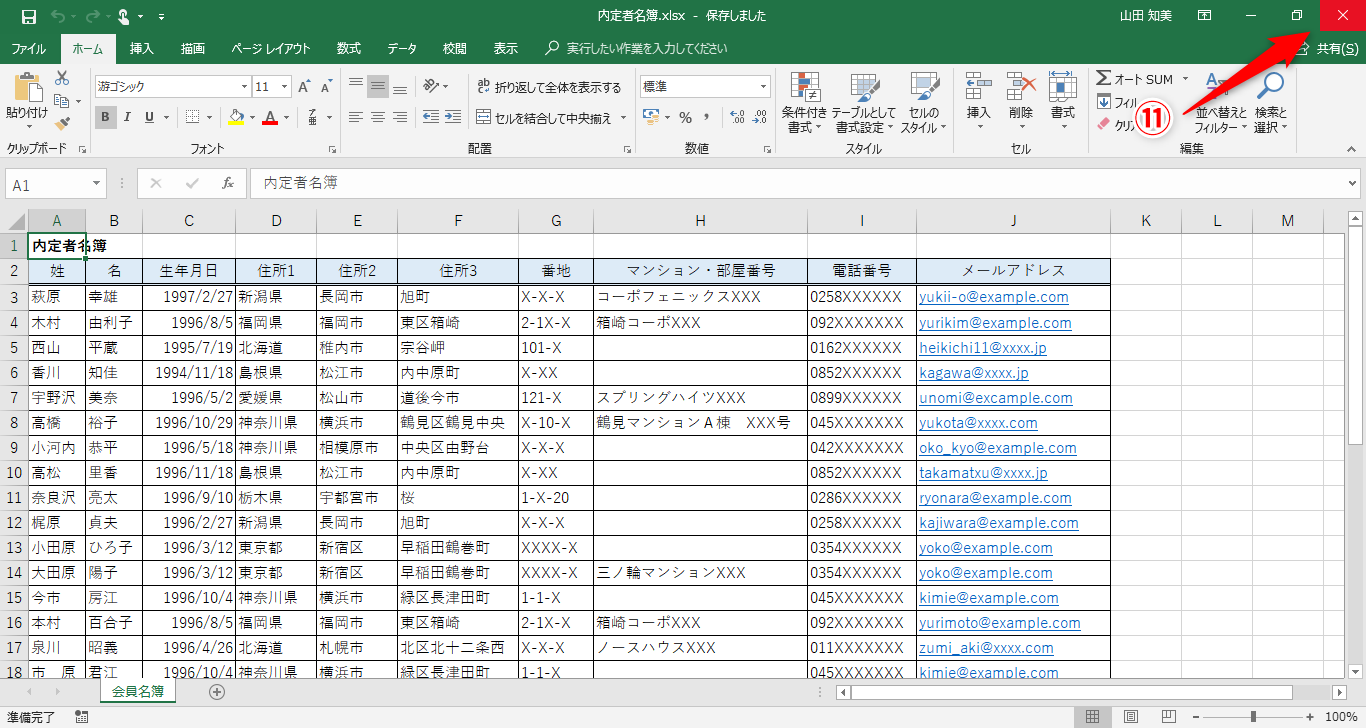Open Cell Styles (セルのスタイル) menu
1366x728 pixels.
pos(924,103)
